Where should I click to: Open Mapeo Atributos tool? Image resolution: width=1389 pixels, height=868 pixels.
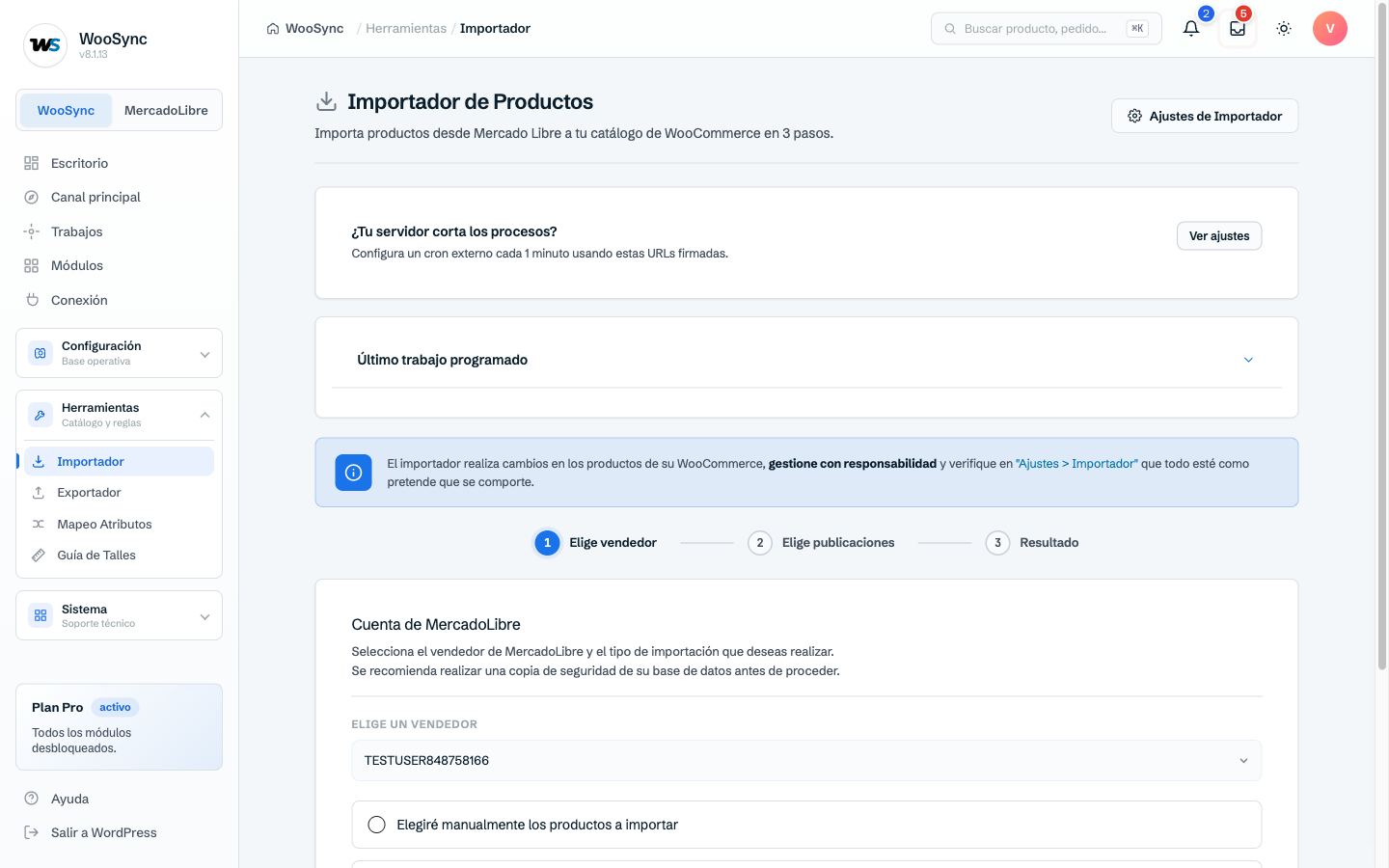pos(119,524)
